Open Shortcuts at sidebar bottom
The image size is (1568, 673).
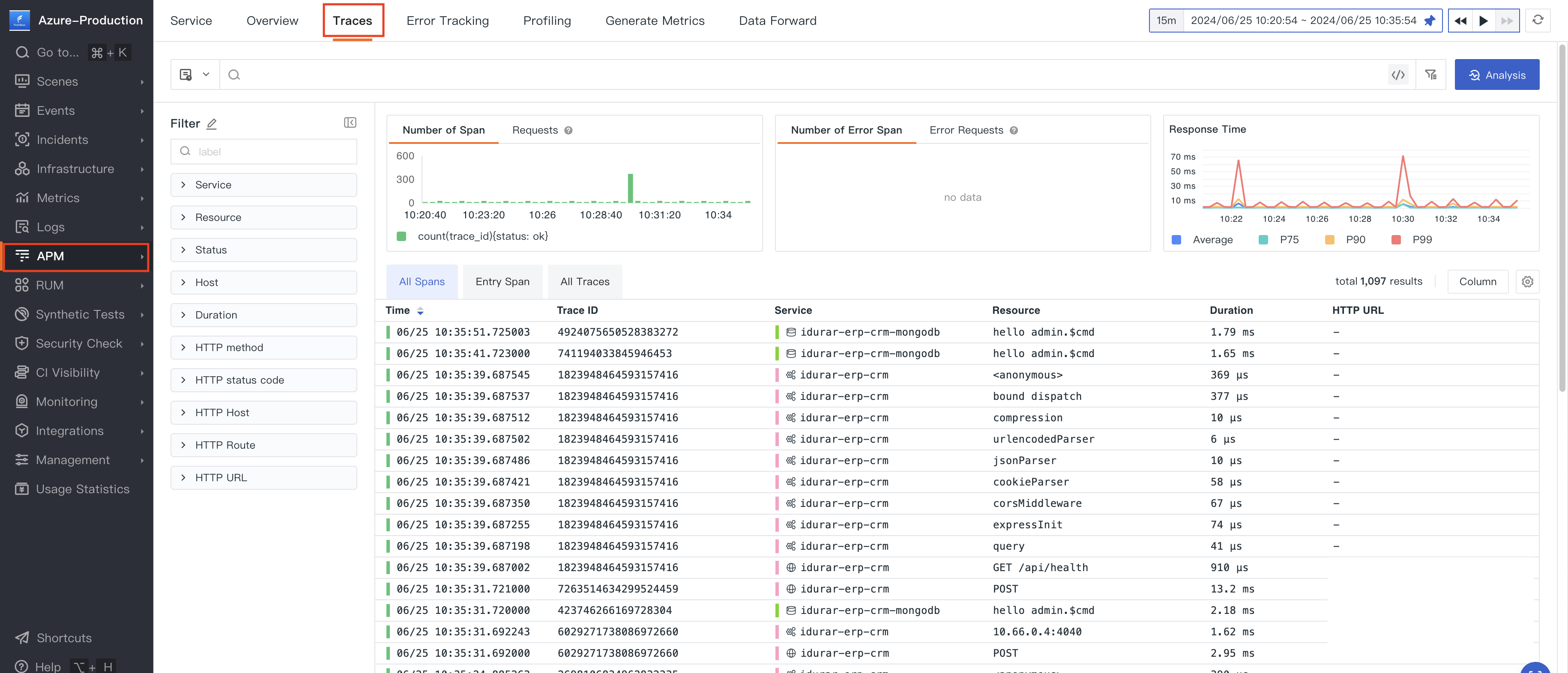[x=54, y=638]
